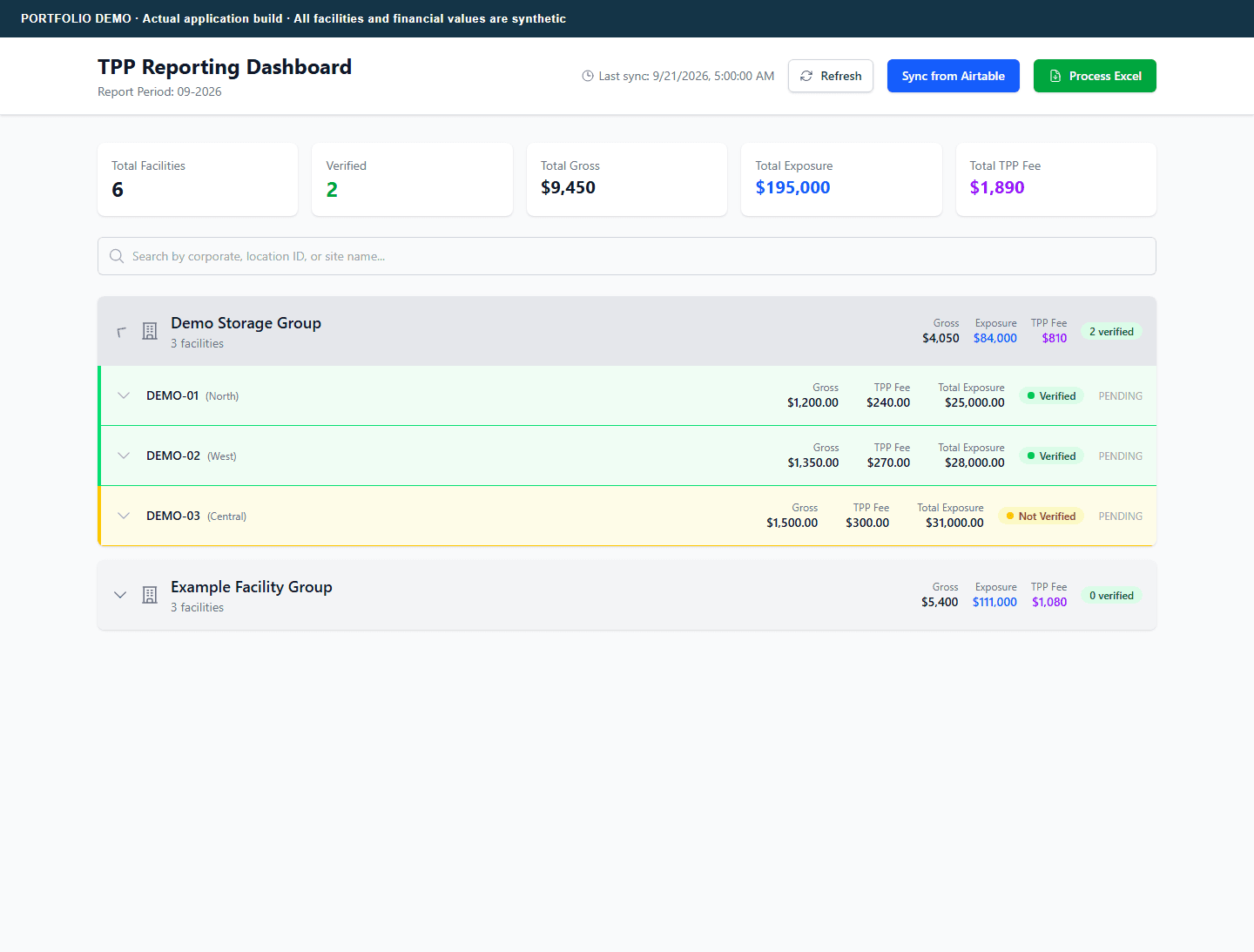
Task: Focus the corporate/location search field
Action: tap(627, 256)
